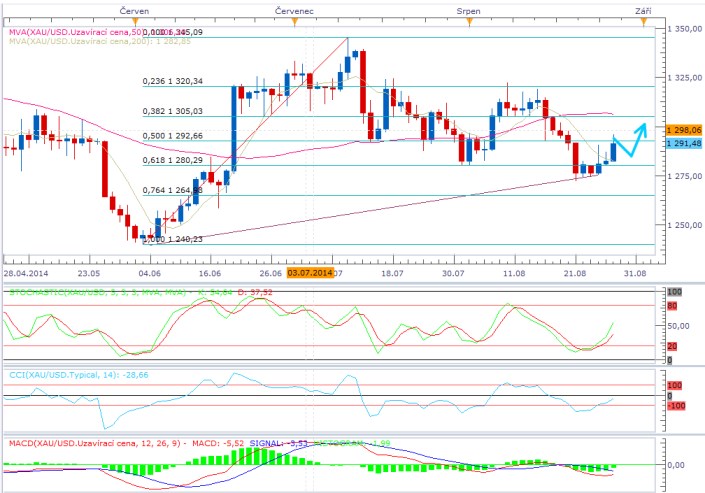Select the blue forecast arrow drawing

coord(631,139)
